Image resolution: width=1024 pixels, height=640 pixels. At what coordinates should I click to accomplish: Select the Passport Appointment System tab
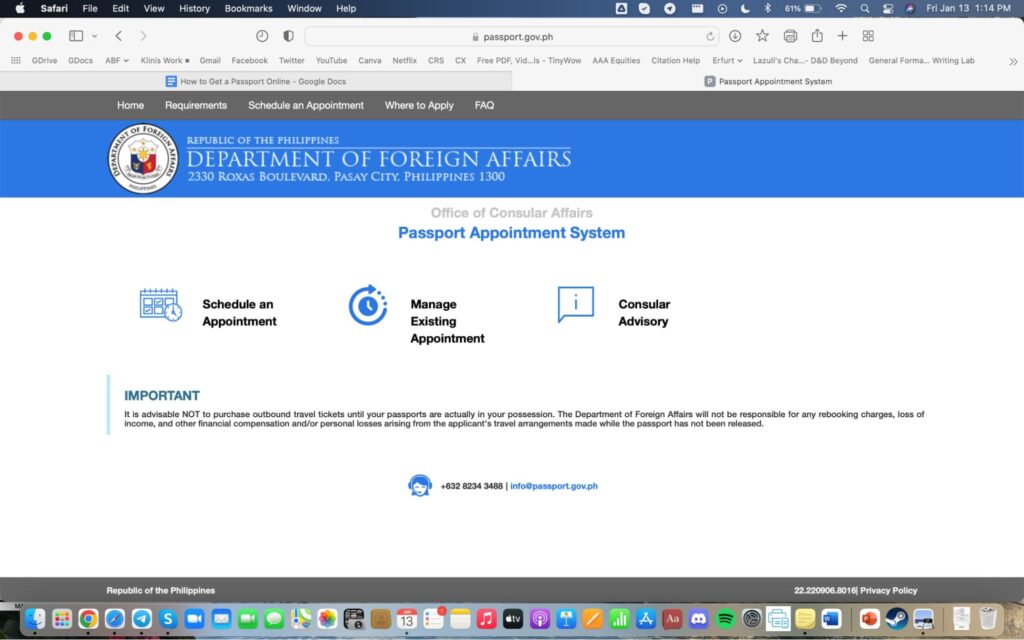pos(768,82)
